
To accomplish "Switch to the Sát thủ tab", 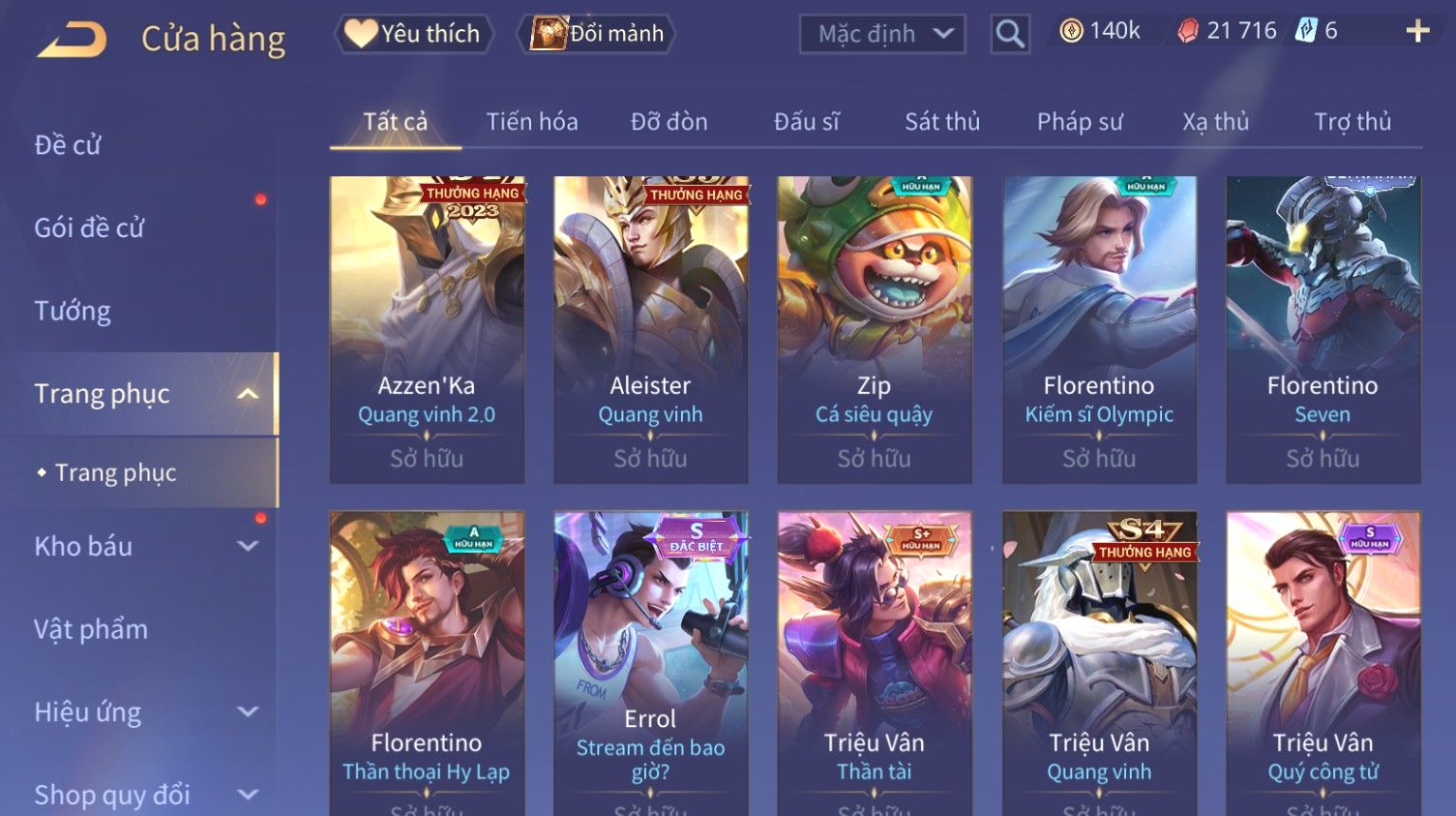I will 942,122.
